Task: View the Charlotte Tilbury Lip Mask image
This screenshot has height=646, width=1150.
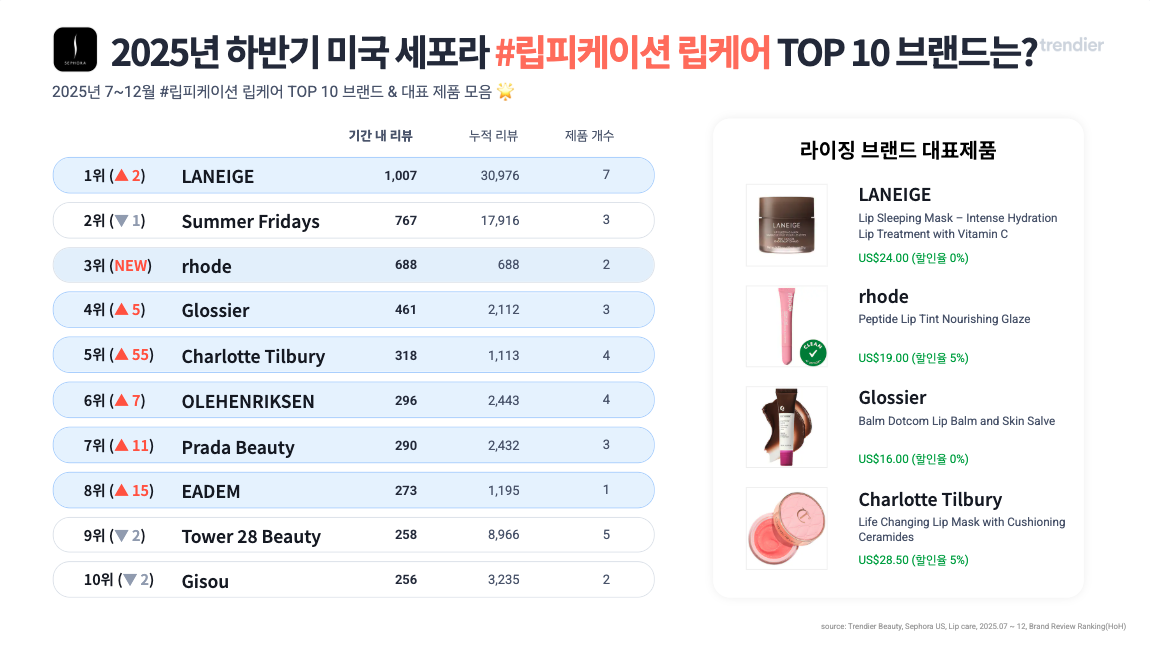Action: 786,528
